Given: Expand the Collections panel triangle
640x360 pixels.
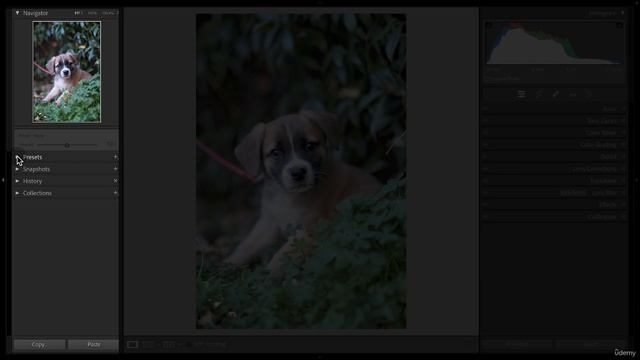Looking at the screenshot, I should (17, 193).
